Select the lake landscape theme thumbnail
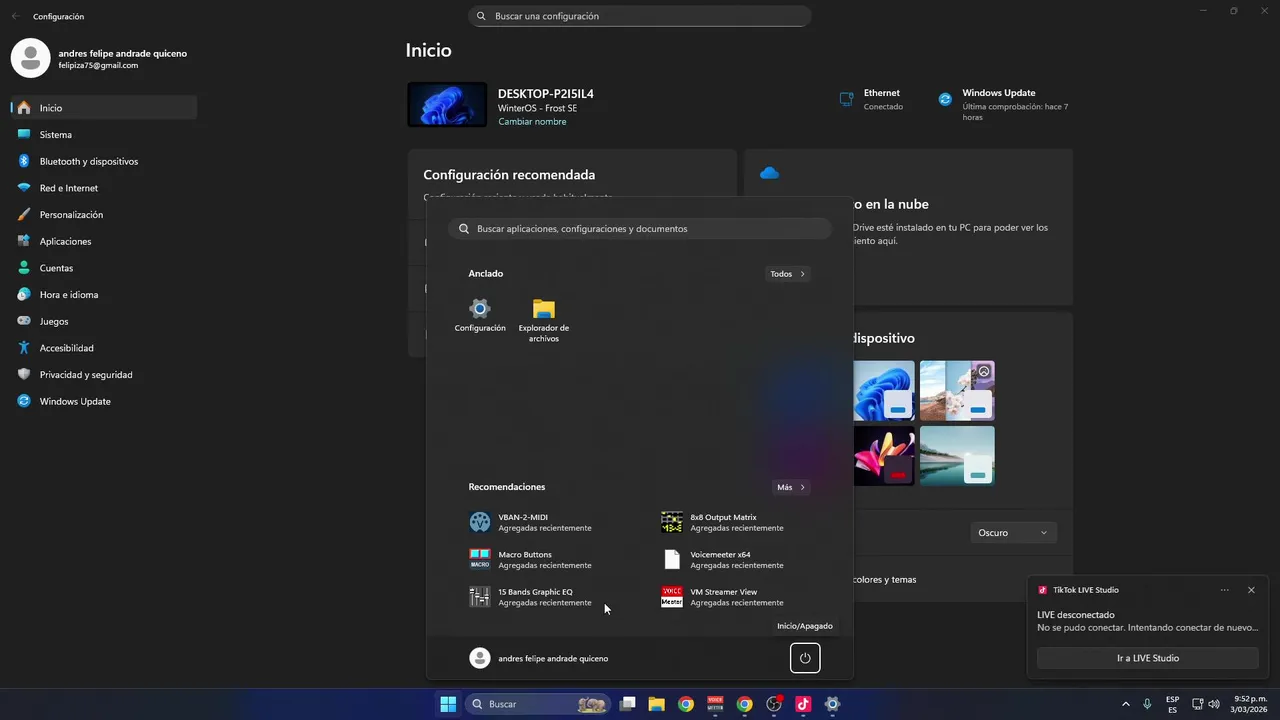 [957, 456]
